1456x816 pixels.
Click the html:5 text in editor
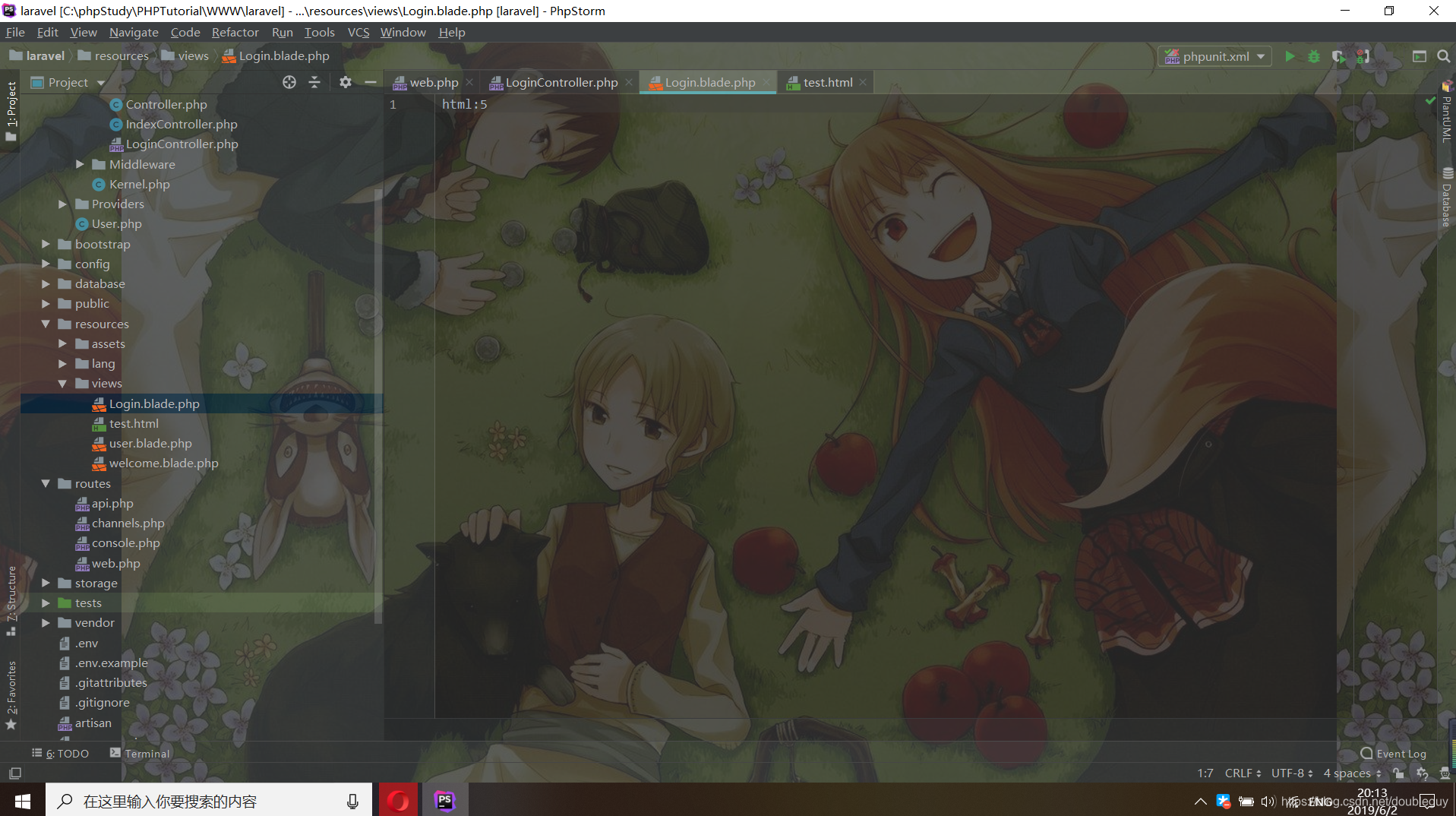pyautogui.click(x=464, y=104)
